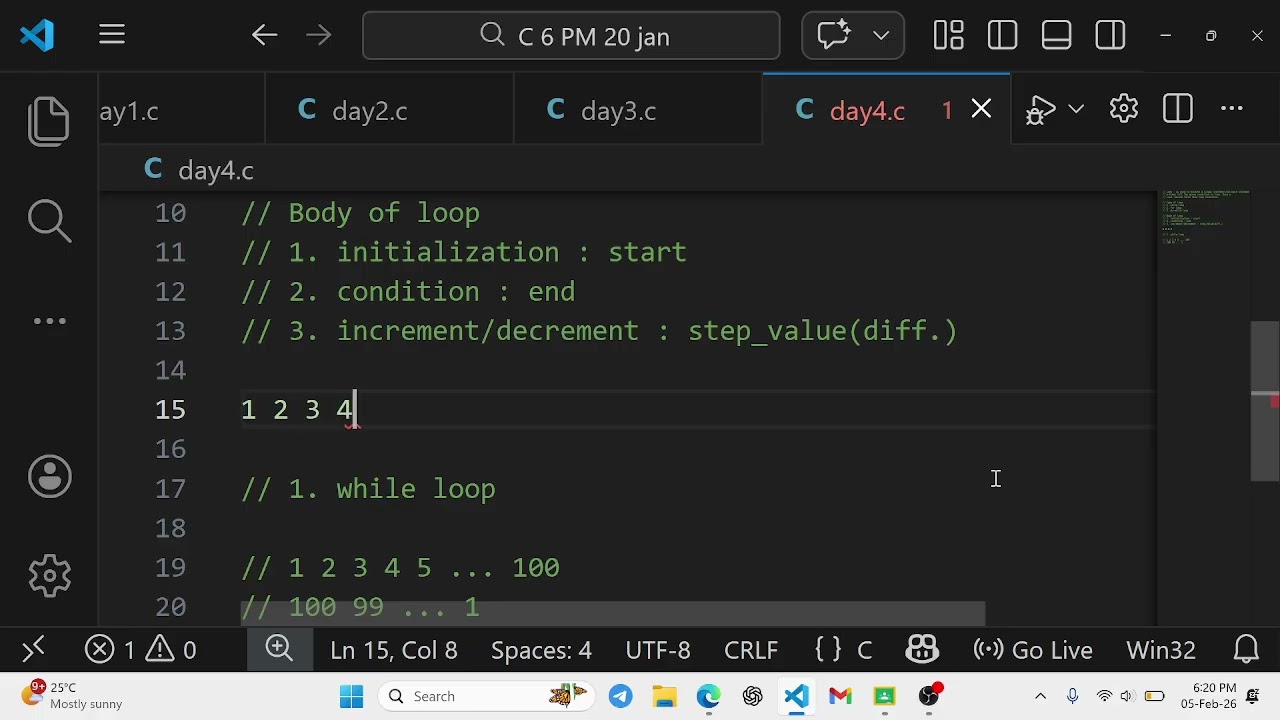Click the Debug C/C++ File run button
This screenshot has height=720, width=1280.
[x=1041, y=110]
